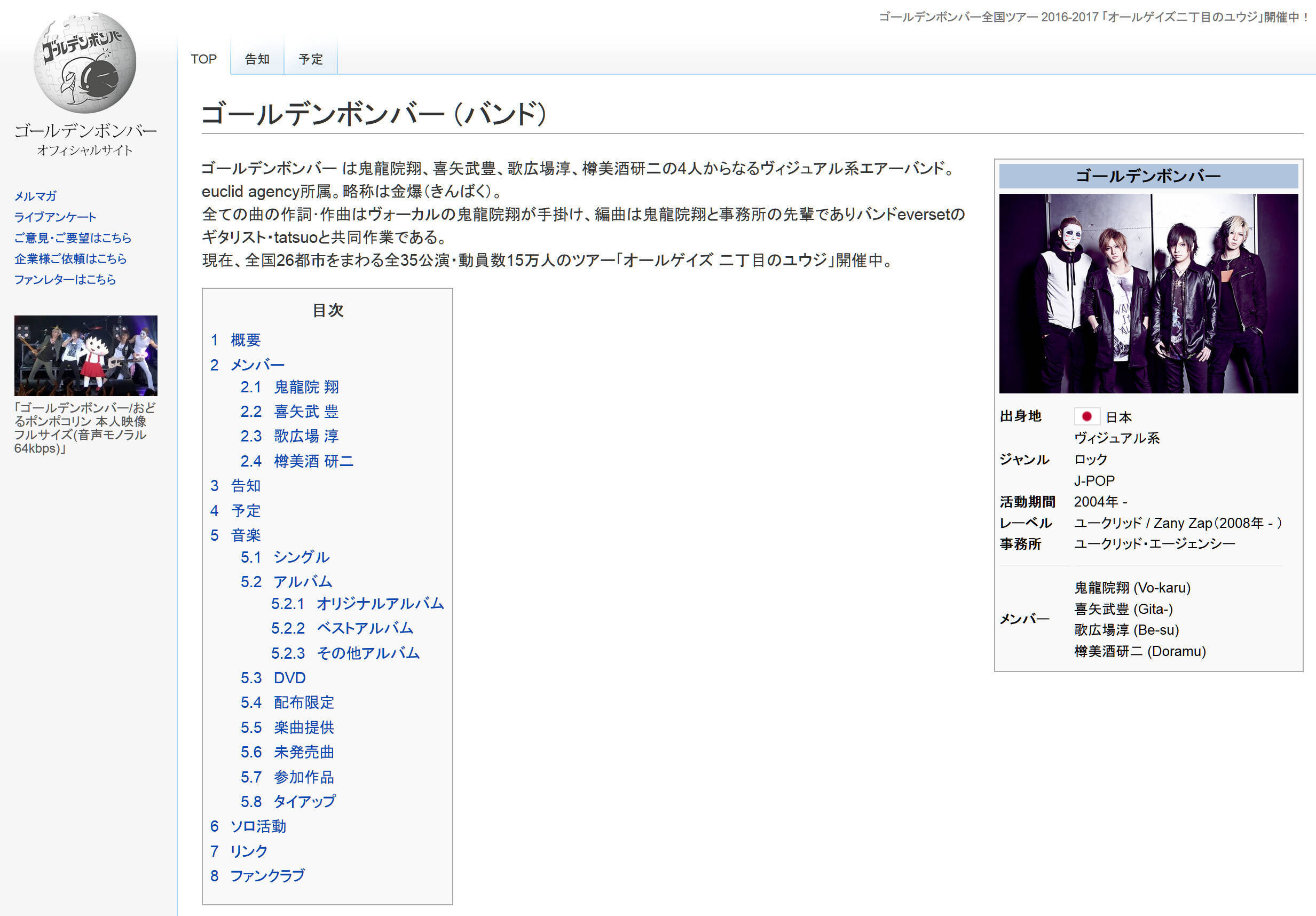
Task: Jump to オリジナルアルバム subsection
Action: click(380, 604)
